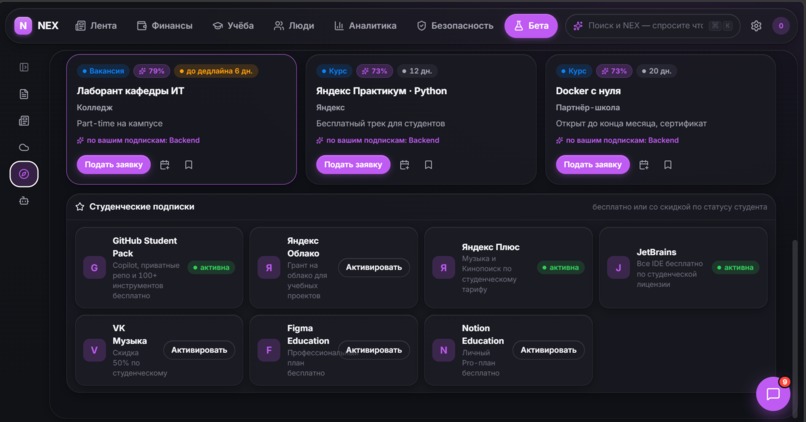Click the VK Музыка V icon

[x=94, y=350]
